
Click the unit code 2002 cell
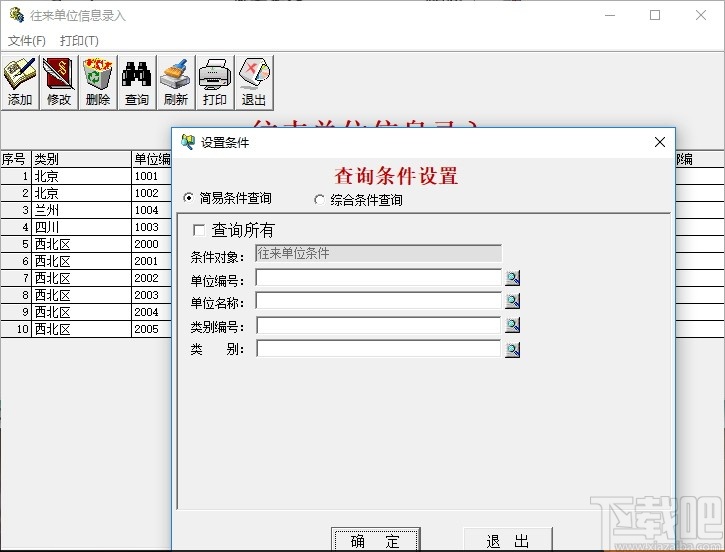pyautogui.click(x=152, y=278)
